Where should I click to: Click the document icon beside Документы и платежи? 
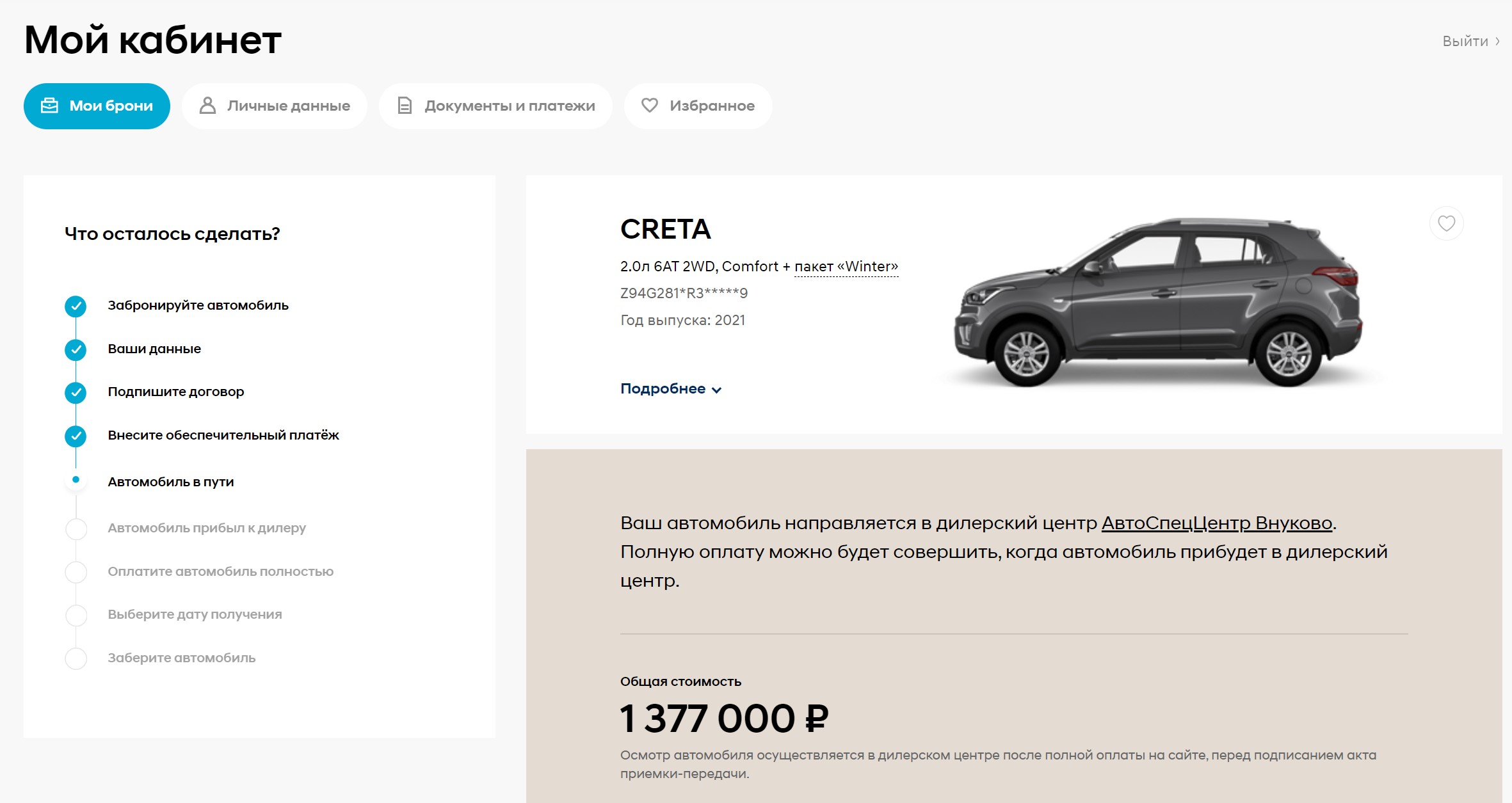coord(405,106)
